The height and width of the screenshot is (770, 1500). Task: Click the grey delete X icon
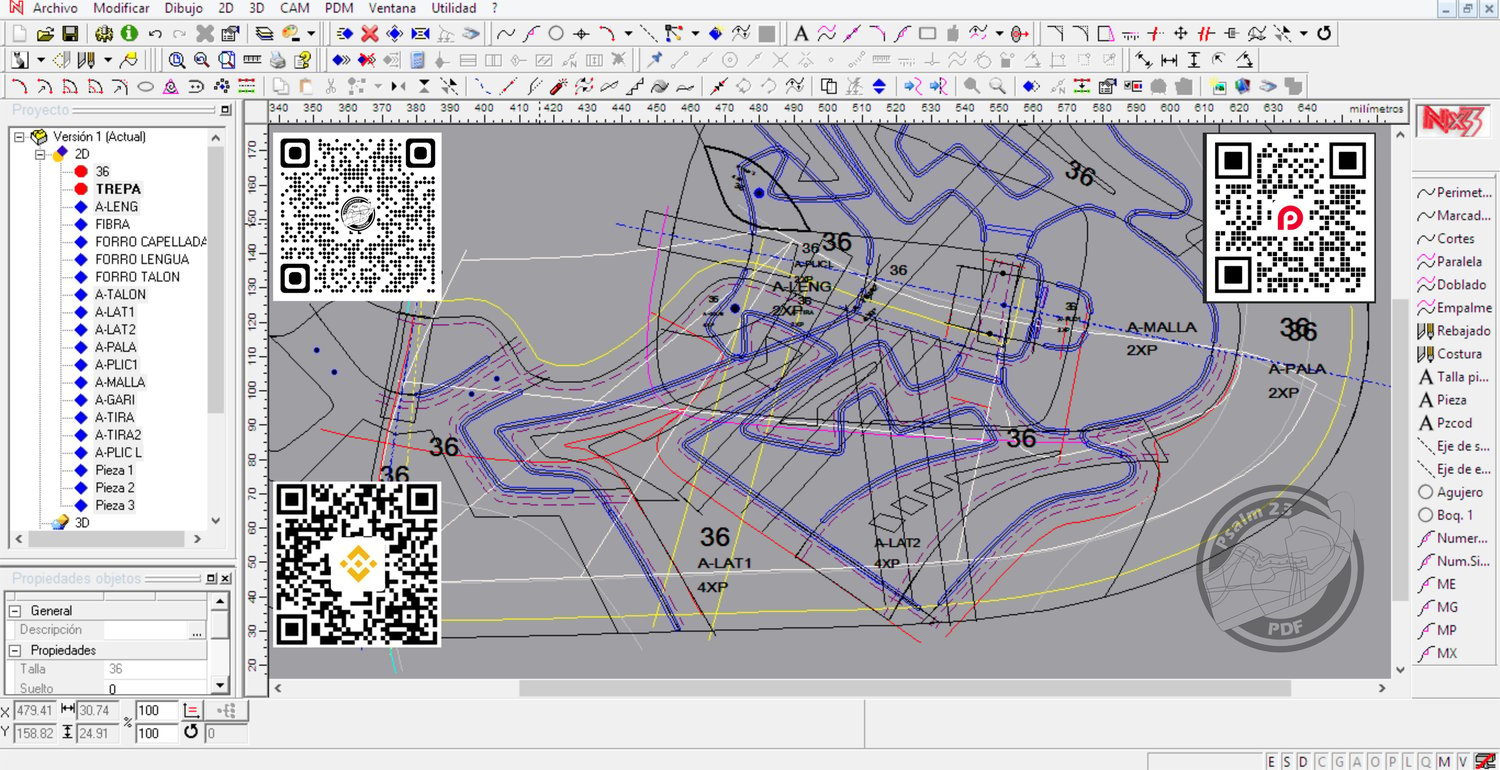205,33
